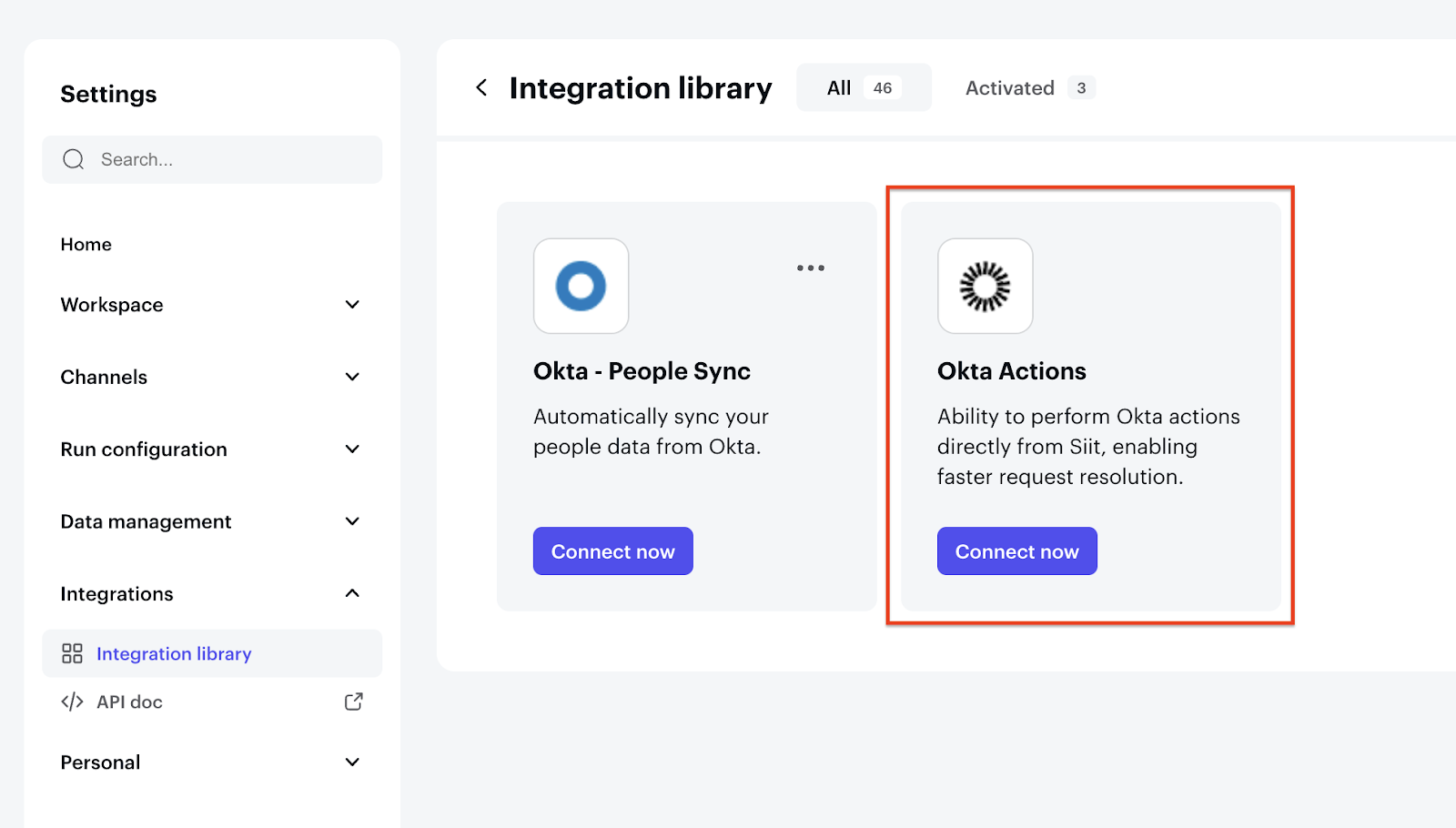Click 'Ability to perform Okta actions' description
Image resolution: width=1456 pixels, height=828 pixels.
click(x=1088, y=447)
